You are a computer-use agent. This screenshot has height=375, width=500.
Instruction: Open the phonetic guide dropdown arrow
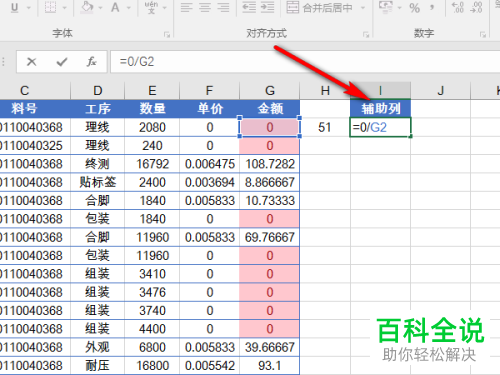pos(164,7)
